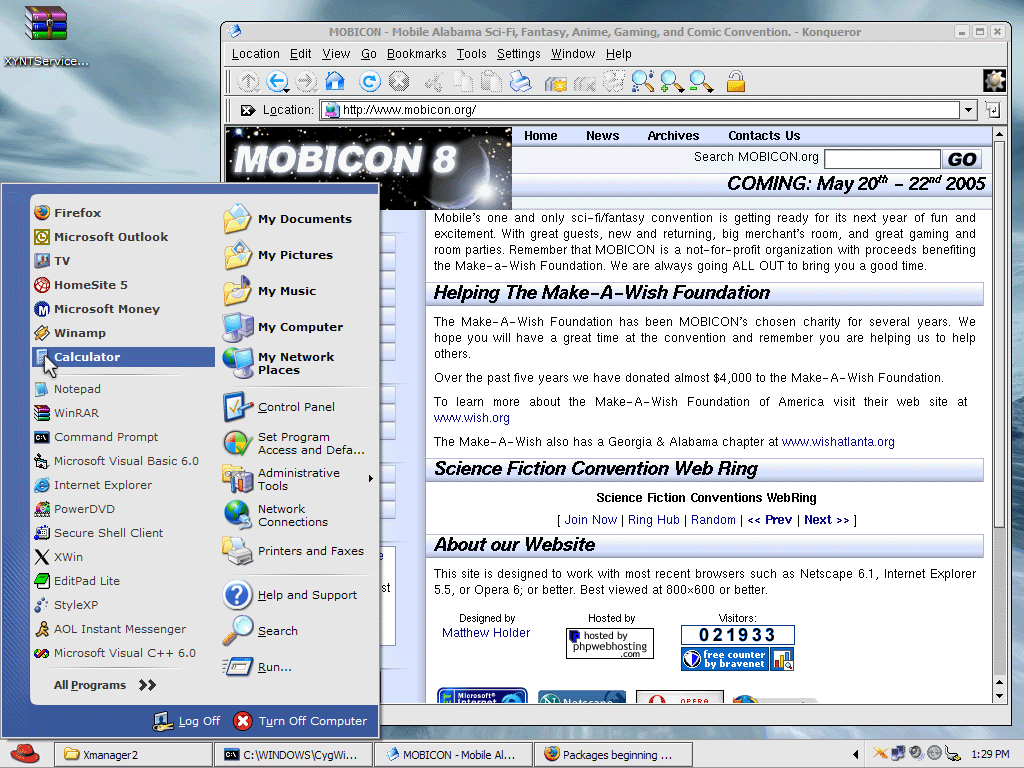Click the Join Now webring link
The height and width of the screenshot is (768, 1024).
coord(590,520)
